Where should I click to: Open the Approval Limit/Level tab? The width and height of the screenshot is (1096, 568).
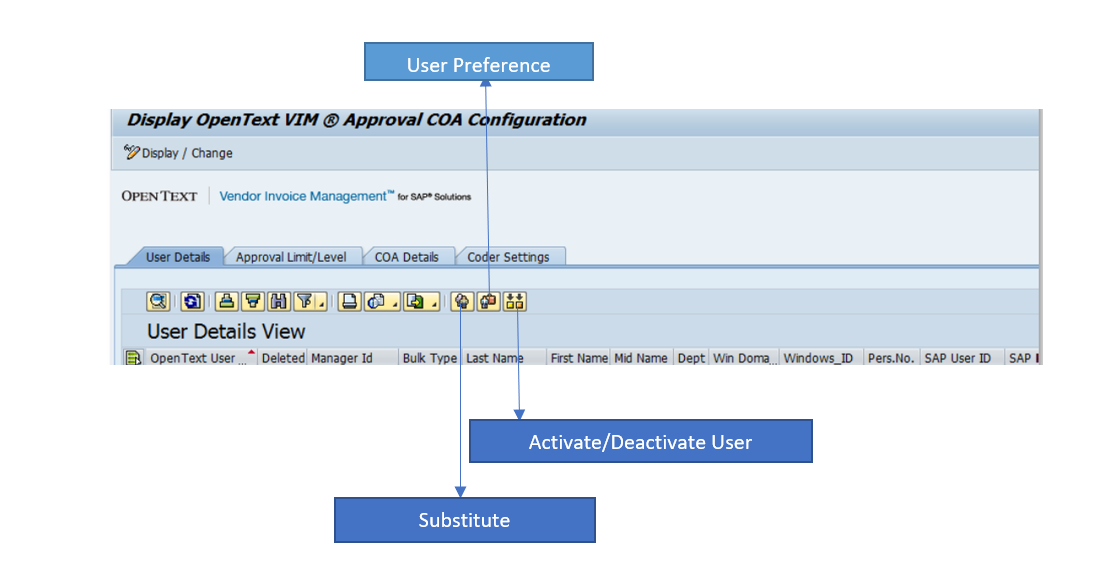click(x=291, y=257)
